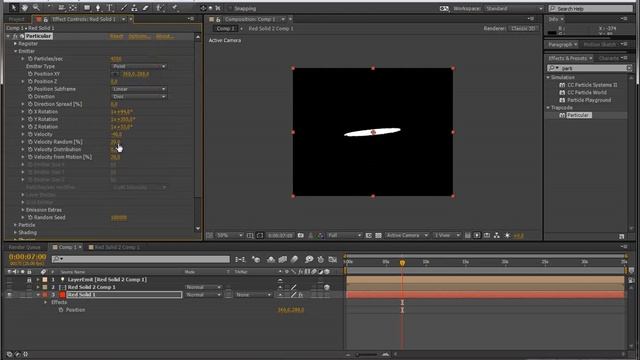640x360 pixels.
Task: Click the Comp 1 breadcrumb button in viewer
Action: tap(226, 29)
